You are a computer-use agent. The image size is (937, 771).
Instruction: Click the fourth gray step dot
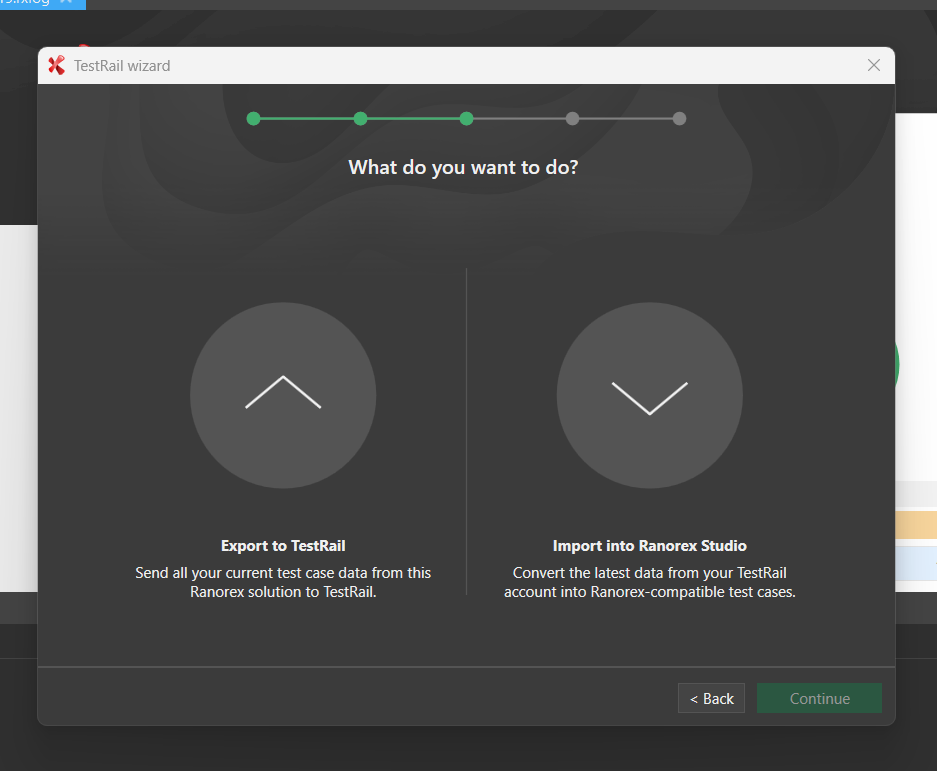(x=572, y=118)
